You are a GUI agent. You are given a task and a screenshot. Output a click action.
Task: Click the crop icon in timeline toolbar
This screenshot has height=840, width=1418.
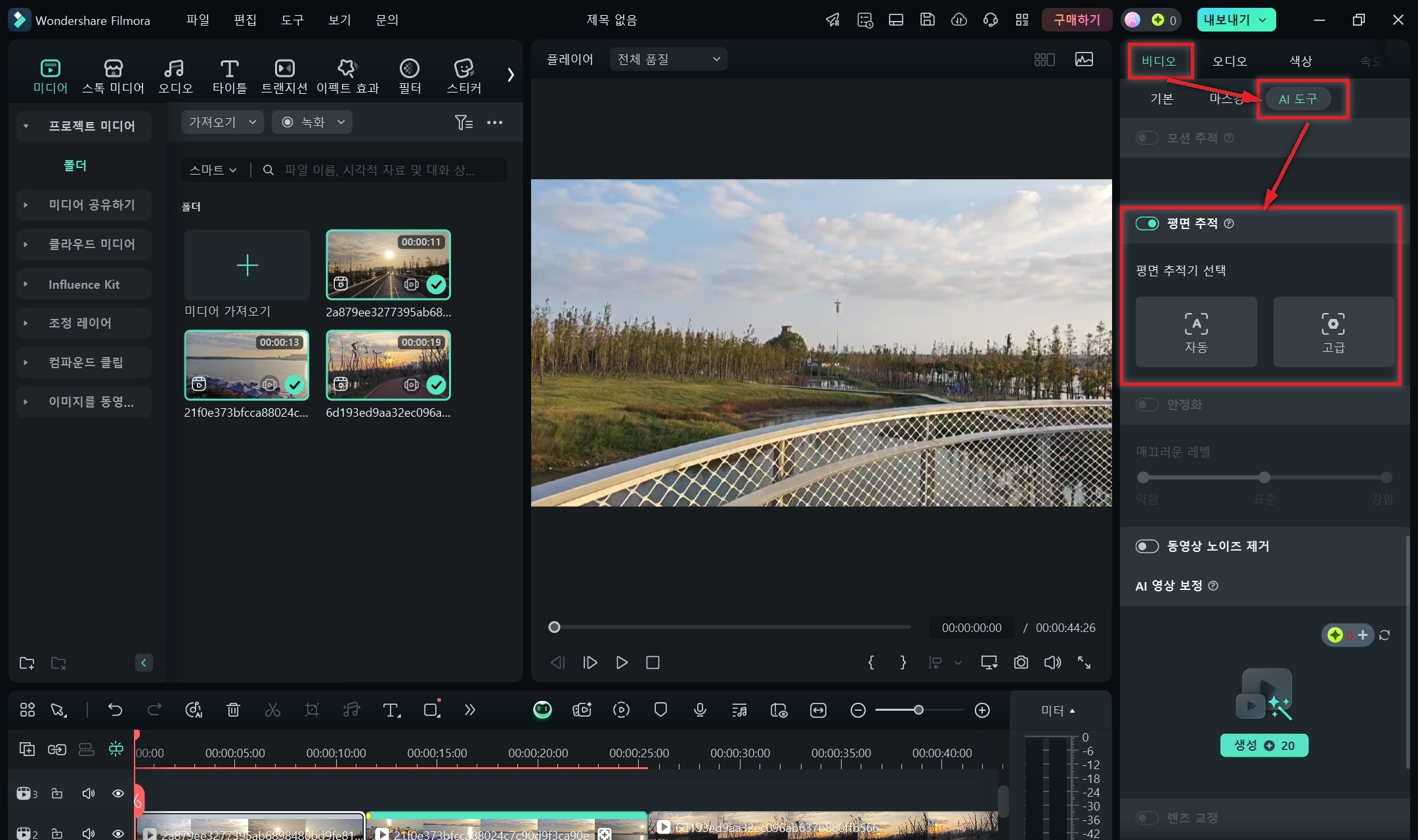312,709
